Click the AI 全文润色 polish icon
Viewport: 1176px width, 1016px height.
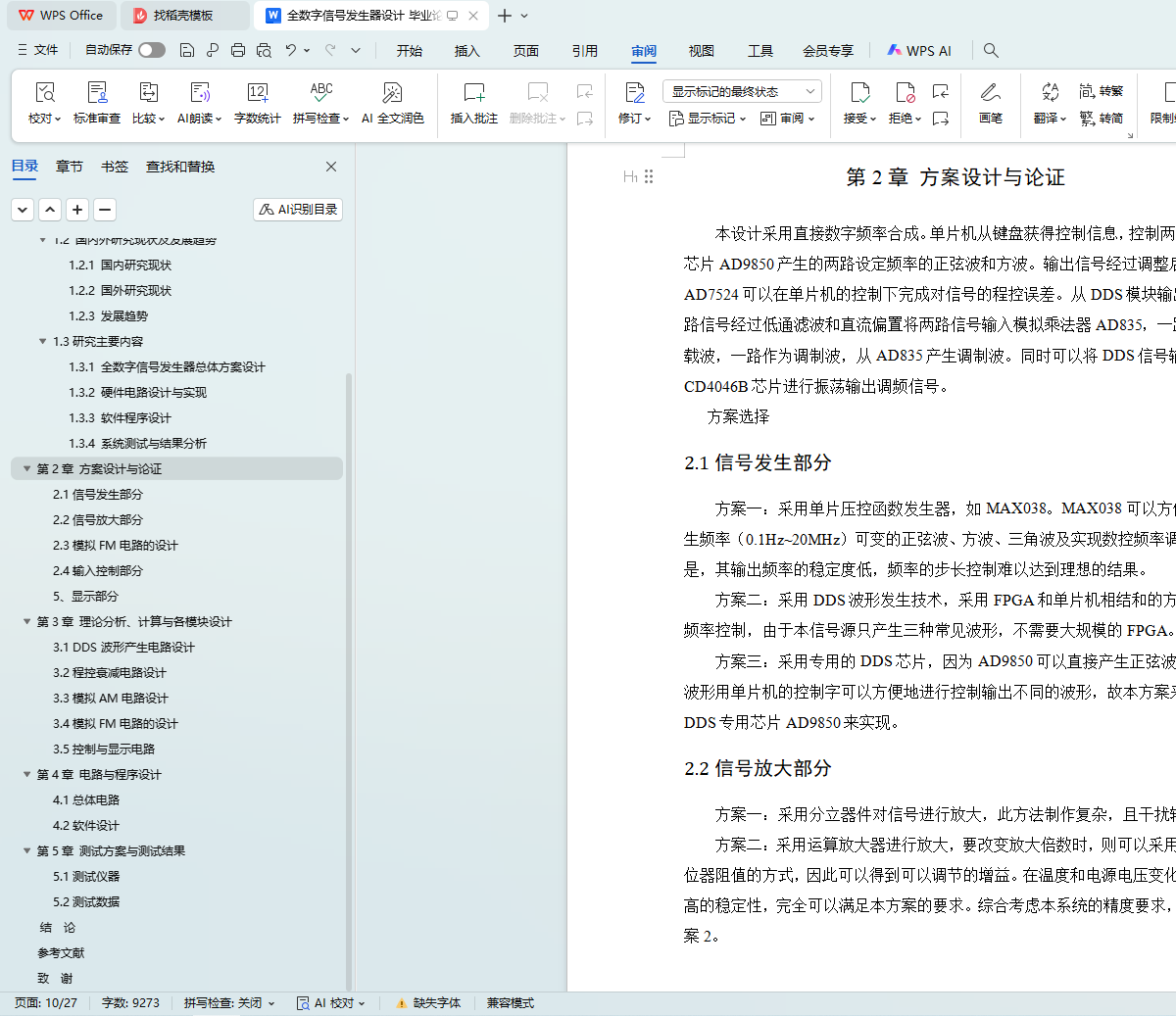(x=392, y=93)
